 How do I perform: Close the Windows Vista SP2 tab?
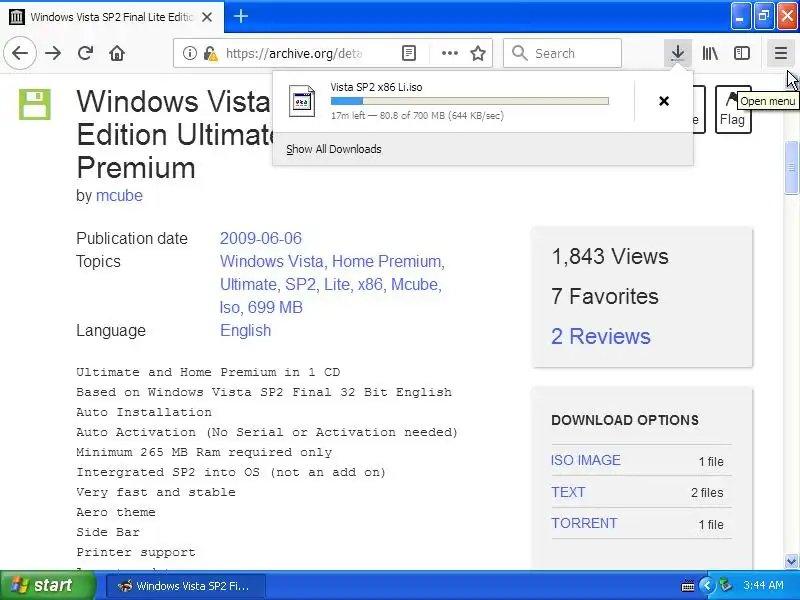pos(207,17)
